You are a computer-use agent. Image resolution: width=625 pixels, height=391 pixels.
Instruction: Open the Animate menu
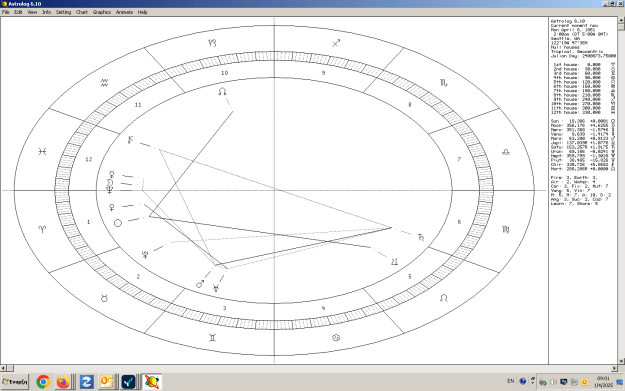[124, 12]
